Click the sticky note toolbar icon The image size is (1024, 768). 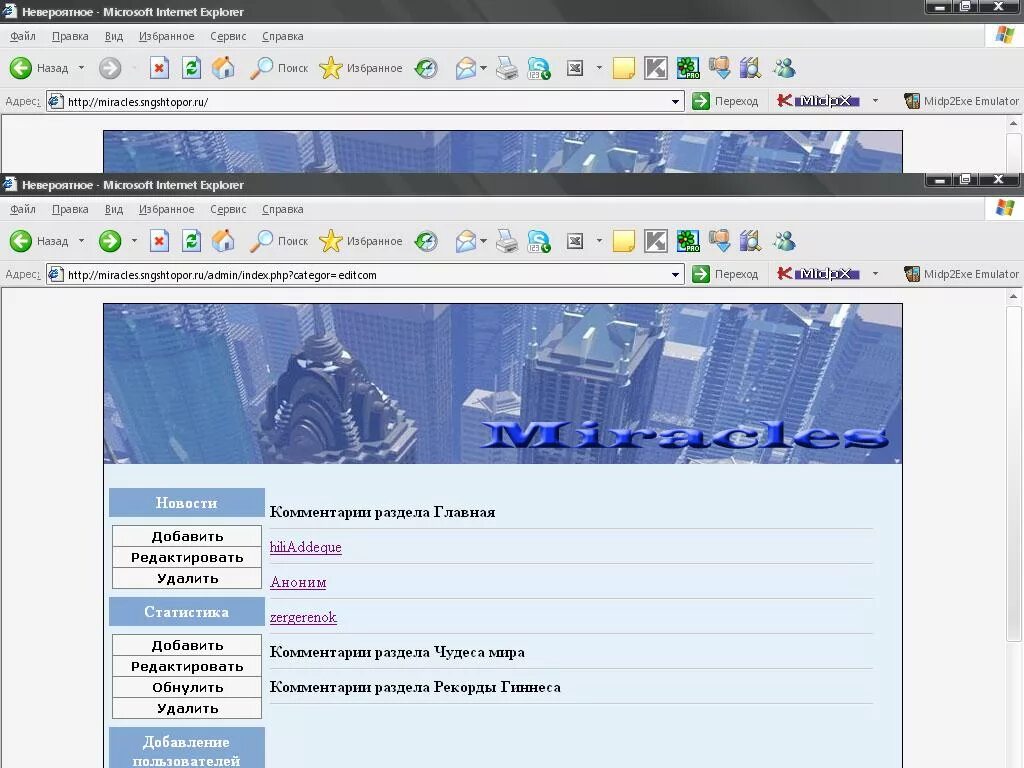click(x=623, y=241)
